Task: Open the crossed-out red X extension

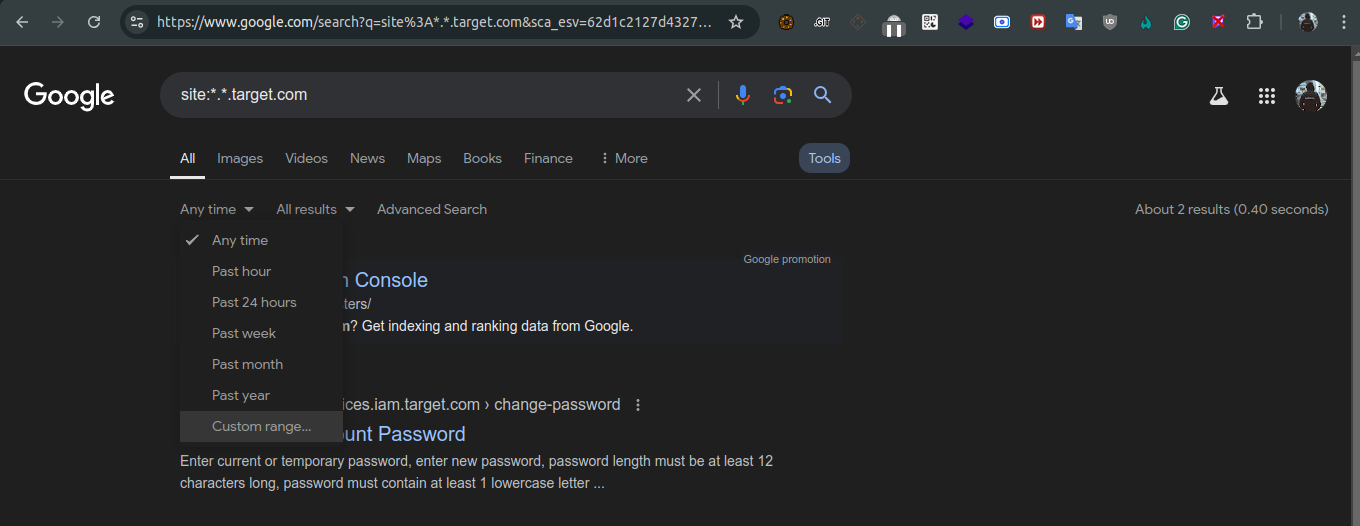Action: (1218, 21)
